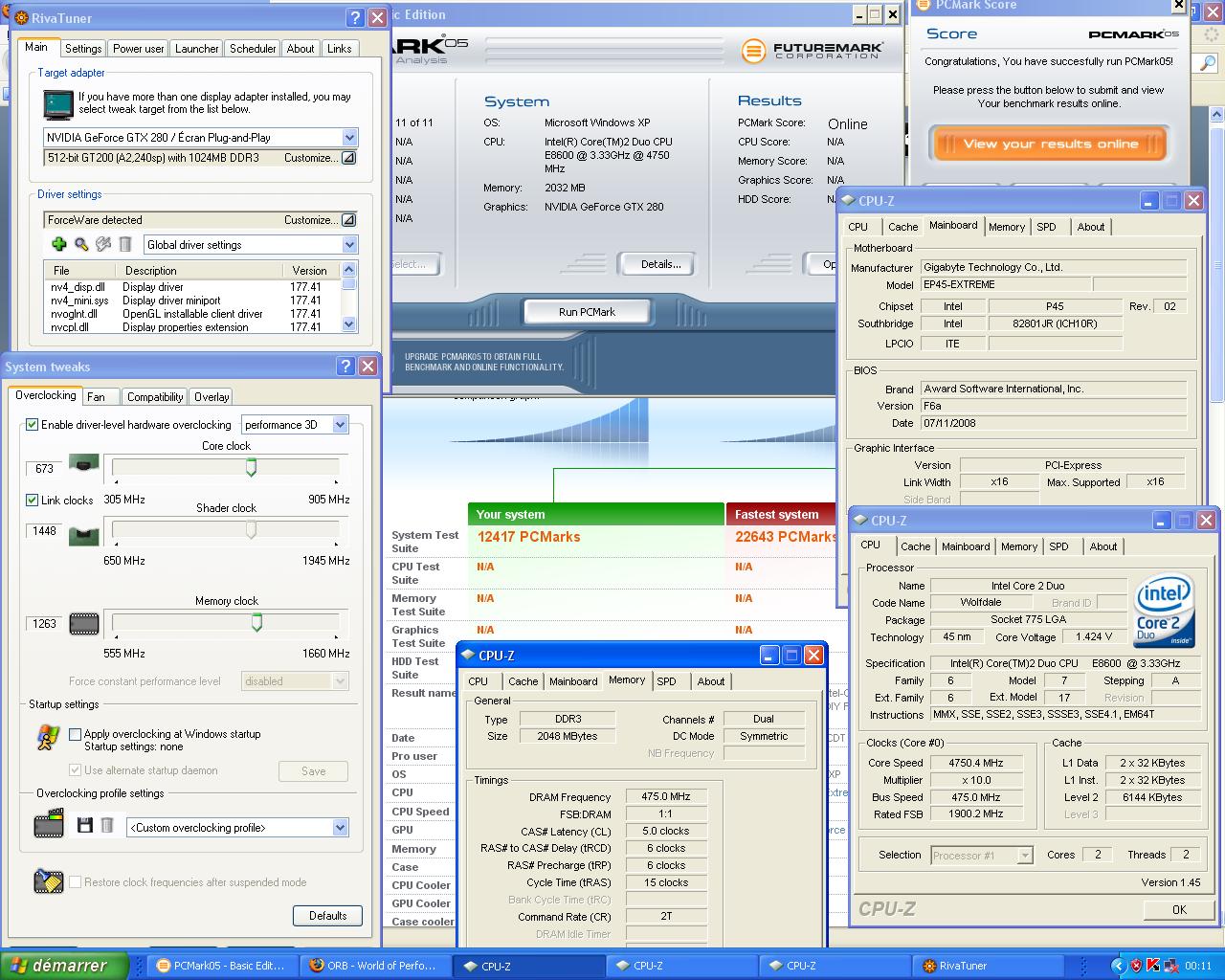Screen dimensions: 1225x980
Task: Open Customize arrow for ForceWare detected
Action: (x=348, y=220)
